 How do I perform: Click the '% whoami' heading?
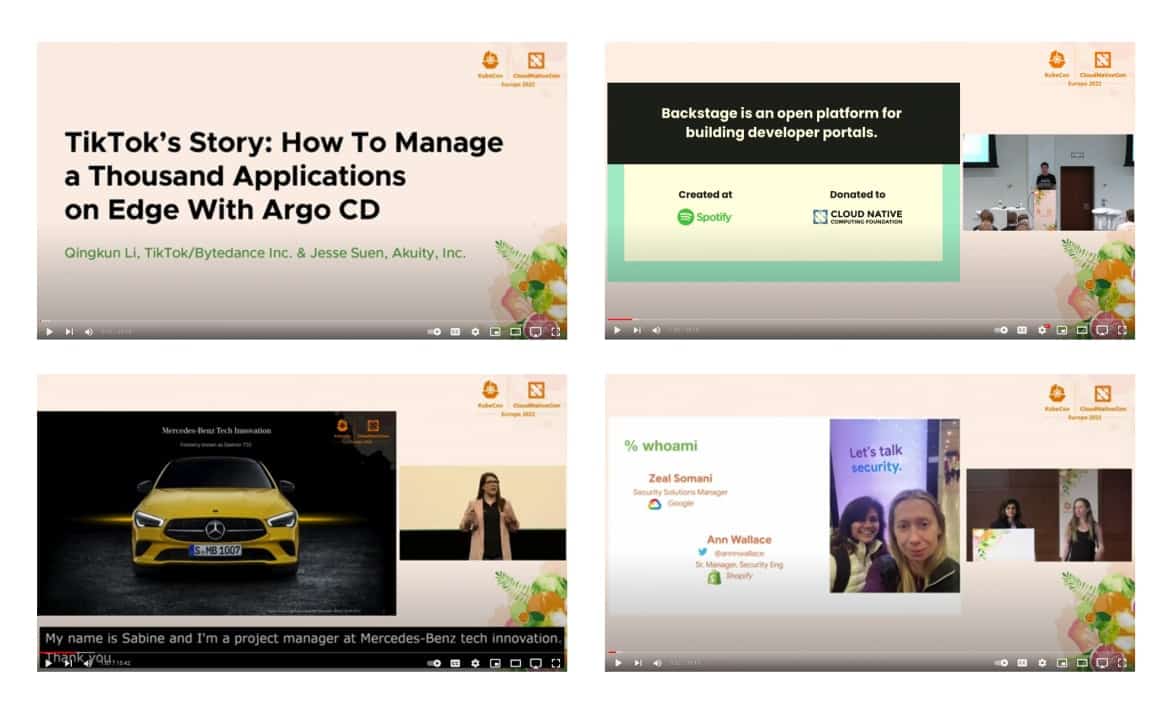pyautogui.click(x=661, y=446)
